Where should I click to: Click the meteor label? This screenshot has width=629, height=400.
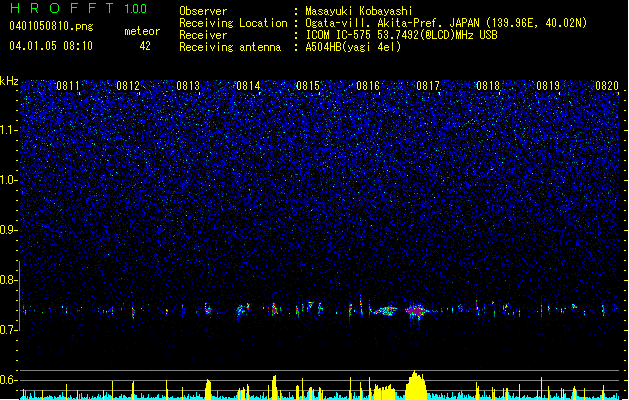(x=142, y=31)
